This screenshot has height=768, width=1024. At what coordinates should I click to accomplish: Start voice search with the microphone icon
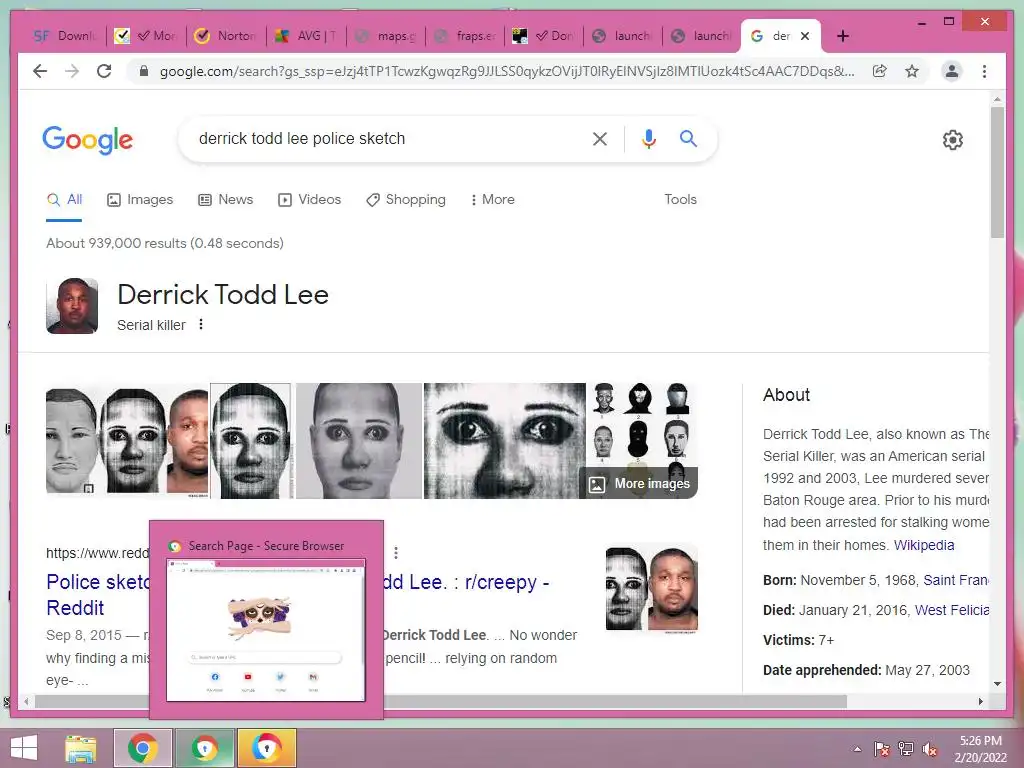coord(648,138)
